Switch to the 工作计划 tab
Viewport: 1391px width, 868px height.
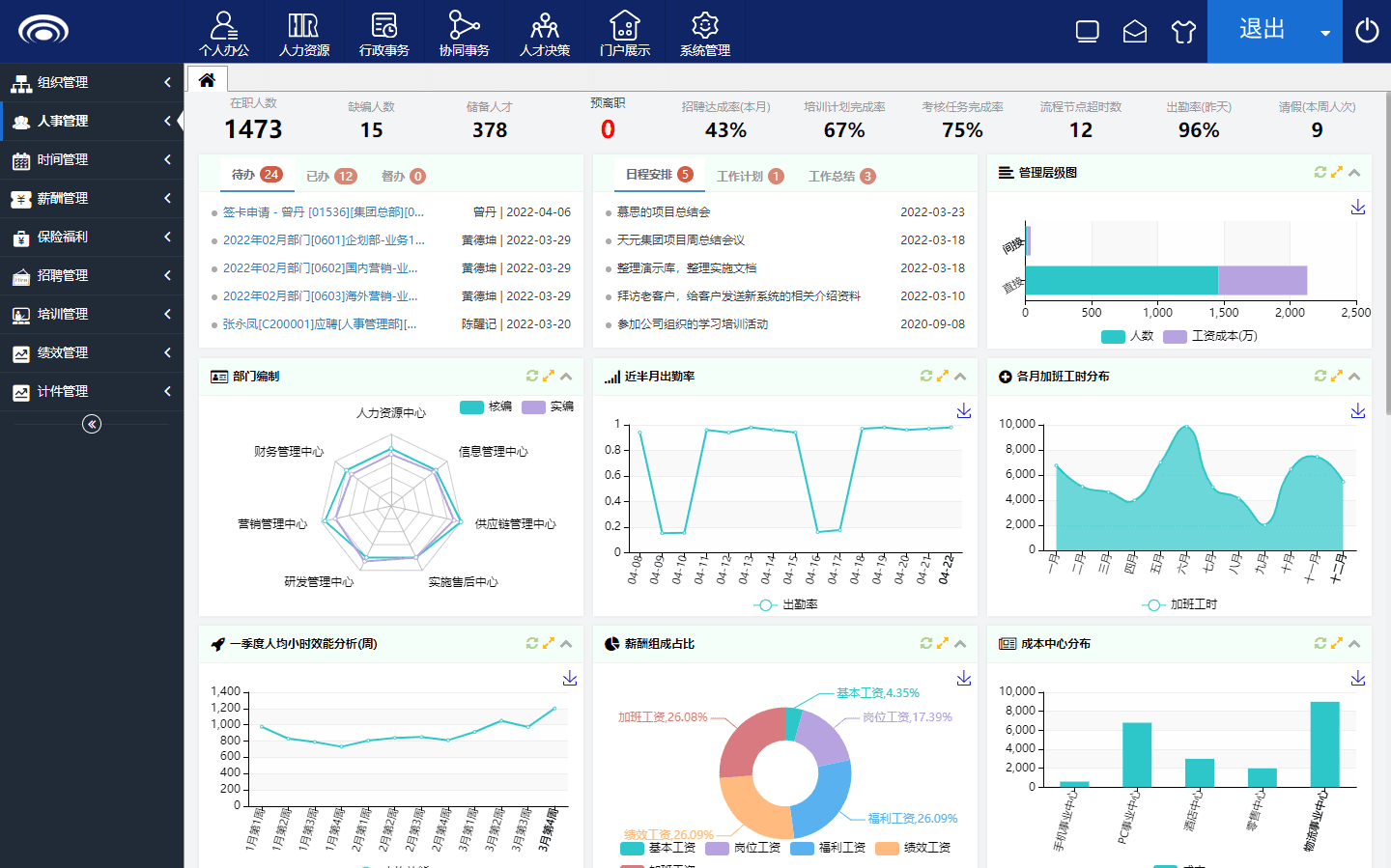750,176
